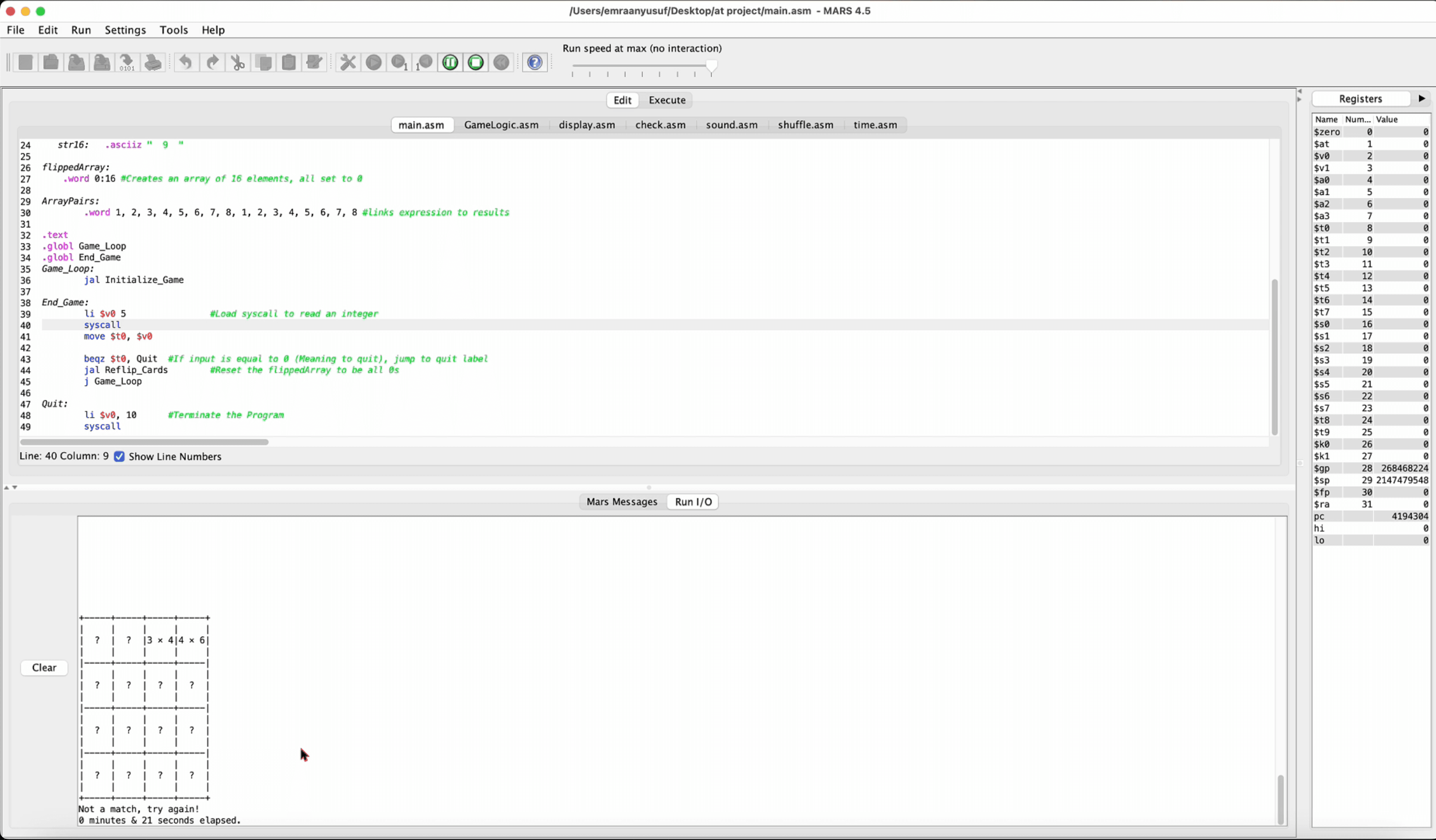Click the syscall instruction on line 40

click(102, 325)
